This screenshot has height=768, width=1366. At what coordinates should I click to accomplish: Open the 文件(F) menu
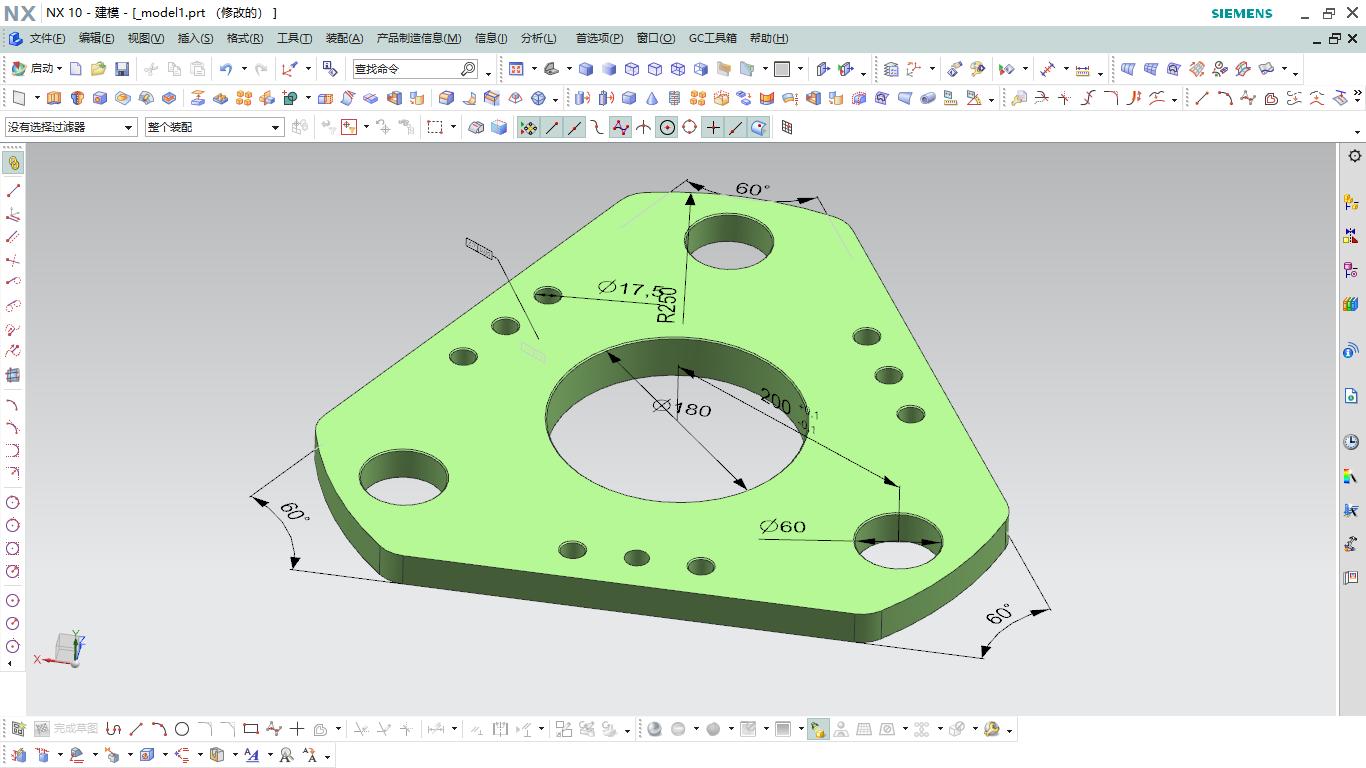46,38
